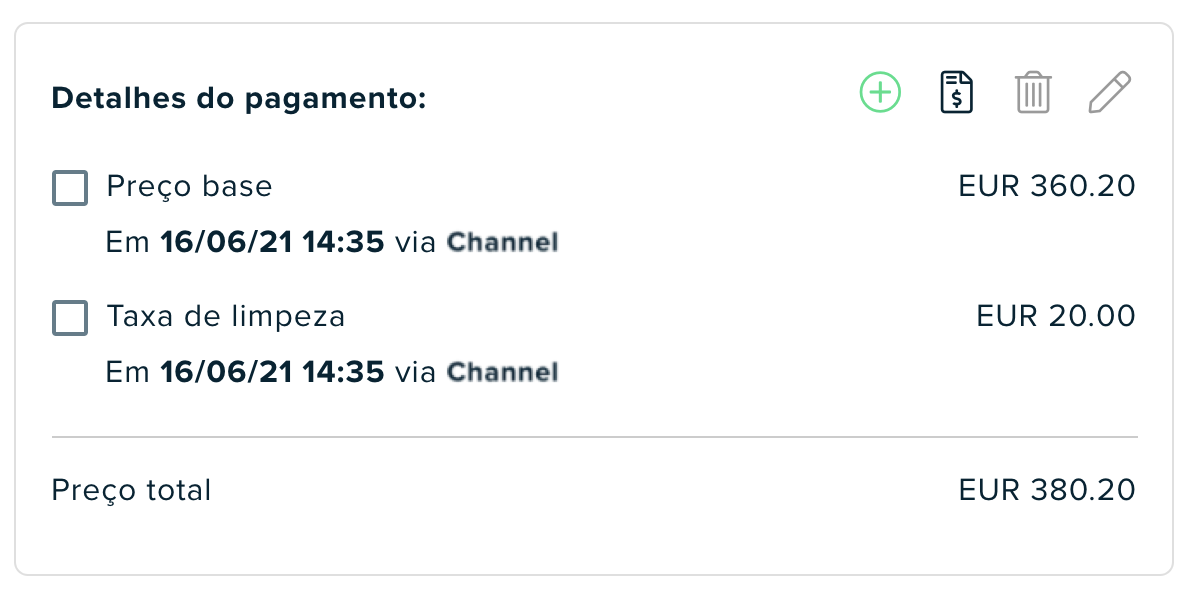Click the Preço total label

point(131,491)
